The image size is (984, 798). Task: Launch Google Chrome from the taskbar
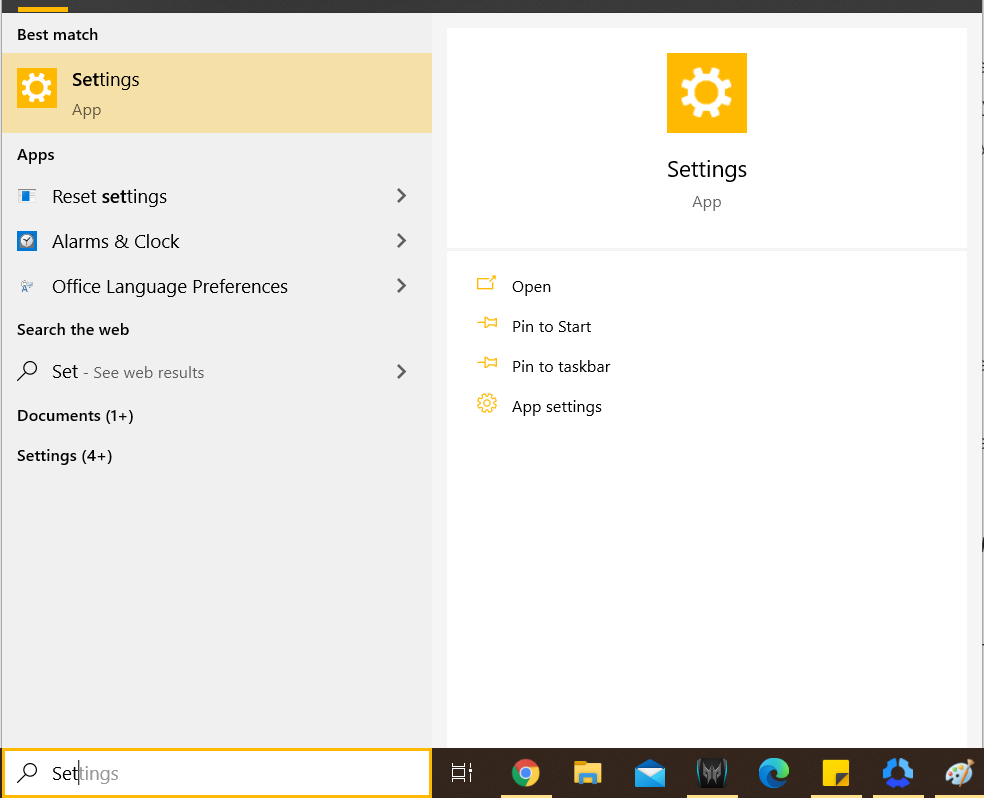click(x=526, y=773)
